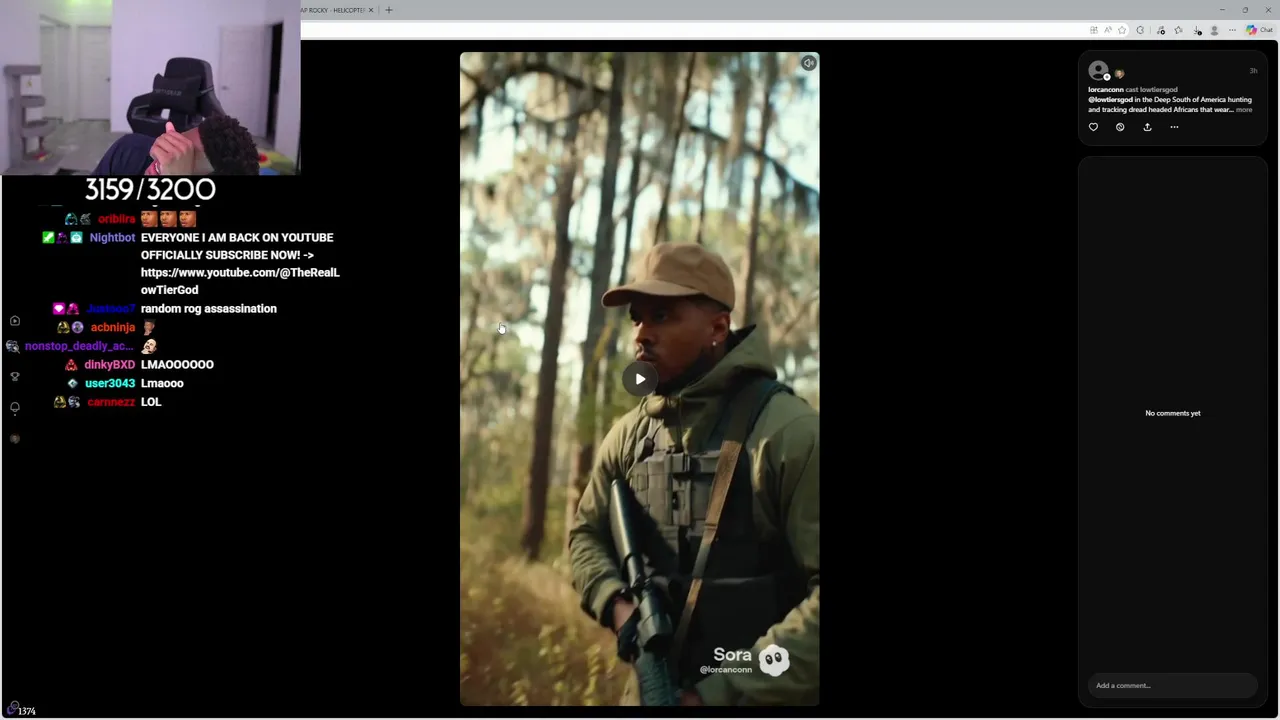Viewport: 1280px width, 720px height.
Task: Click the '3h' post timestamp
Action: (1253, 71)
